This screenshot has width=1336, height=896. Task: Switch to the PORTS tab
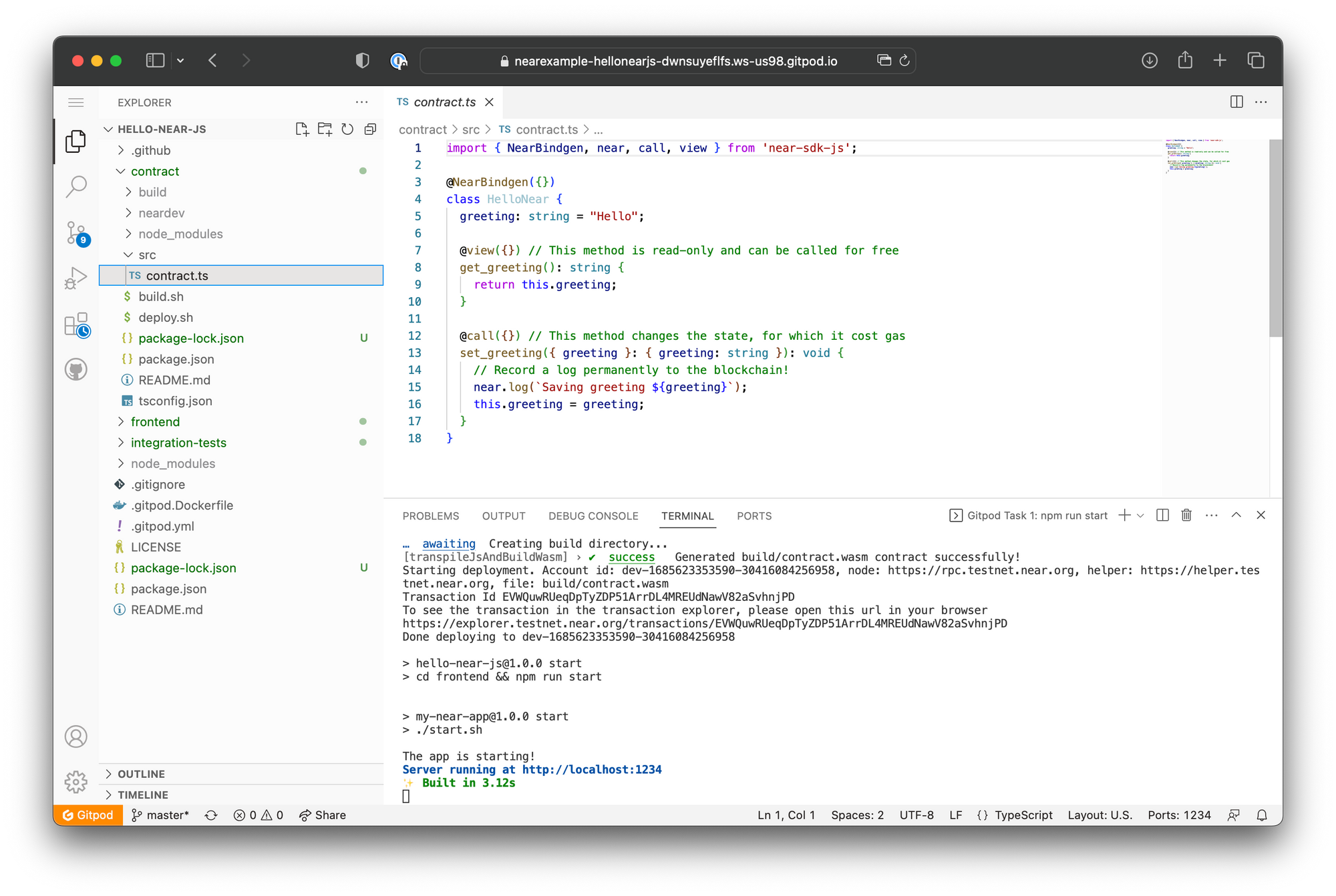coord(754,516)
